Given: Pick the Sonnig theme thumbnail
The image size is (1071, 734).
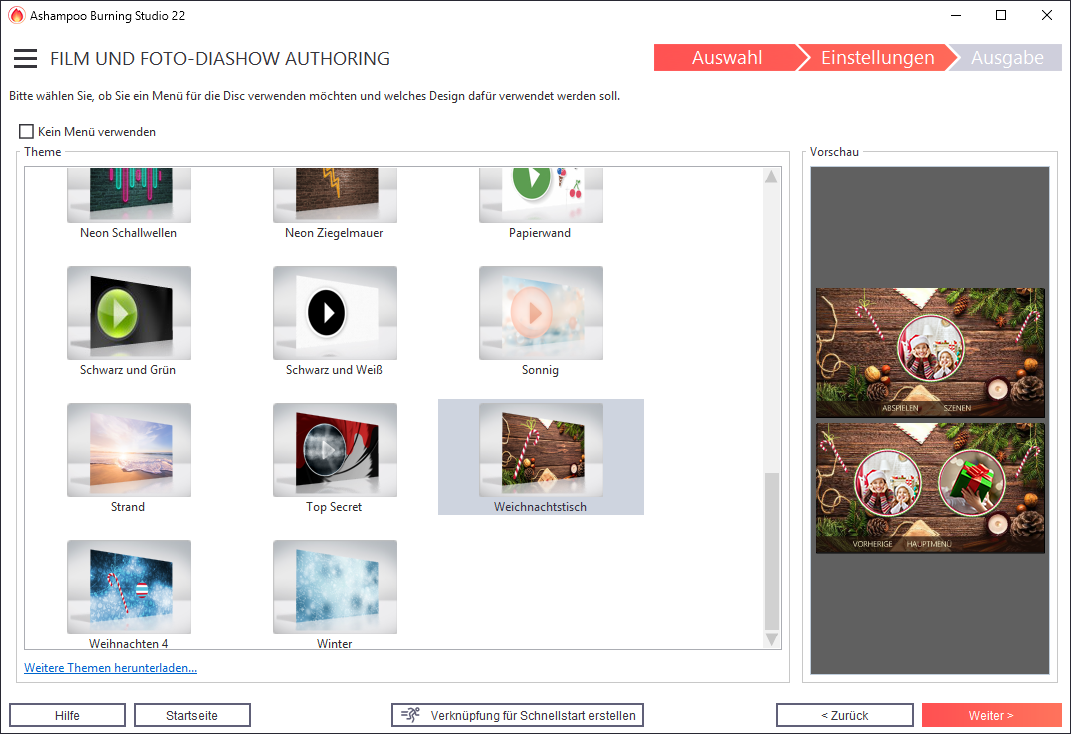Looking at the screenshot, I should click(x=540, y=313).
